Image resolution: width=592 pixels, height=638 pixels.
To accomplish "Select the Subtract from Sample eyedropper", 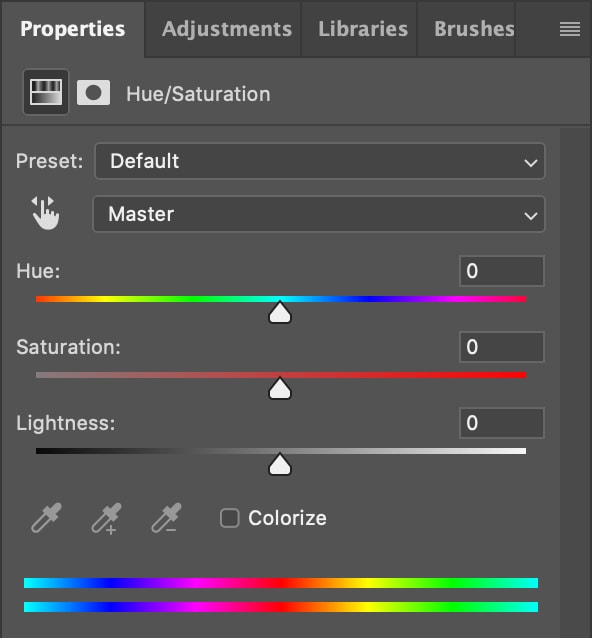I will (x=166, y=518).
